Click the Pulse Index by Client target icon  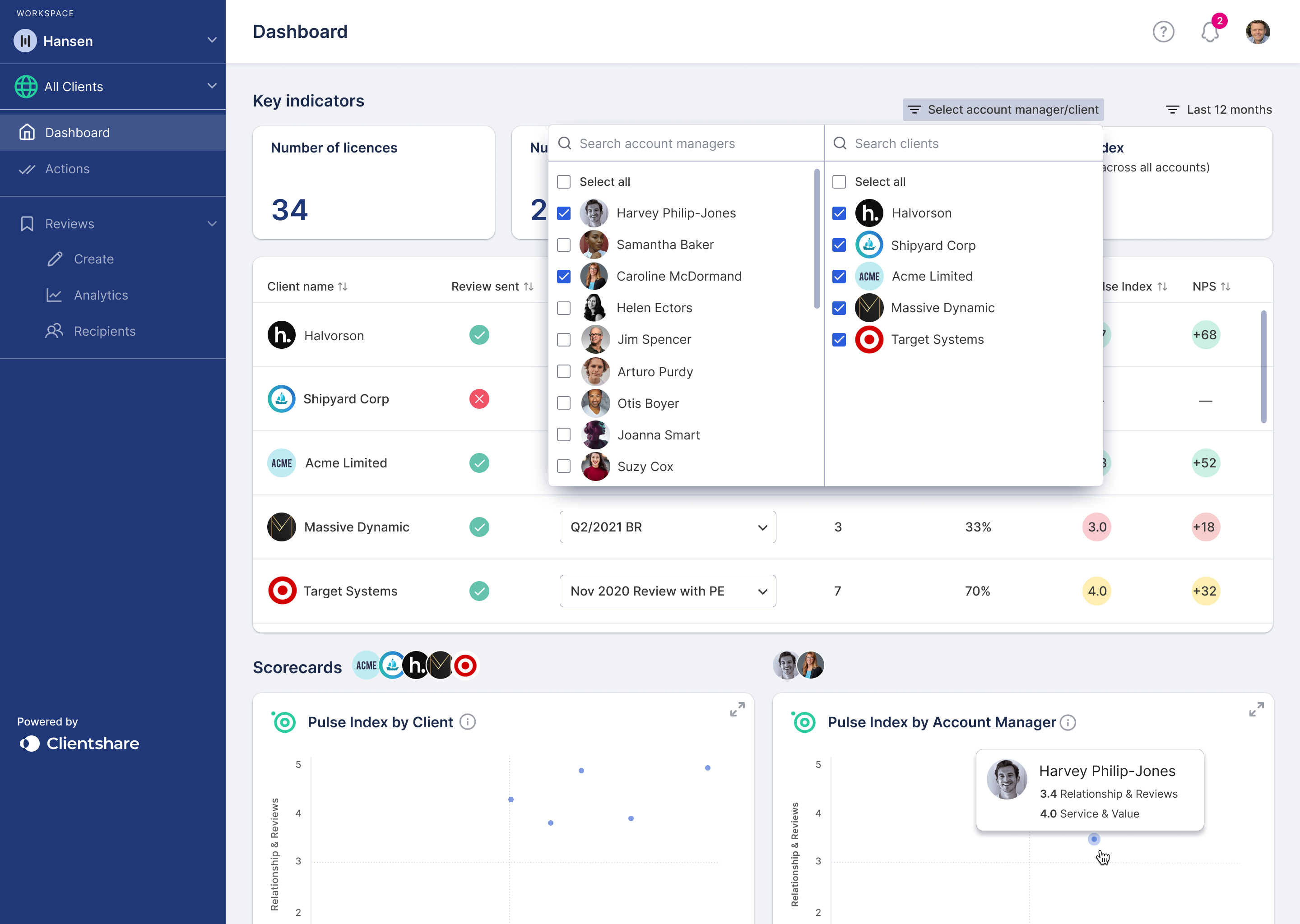tap(284, 722)
